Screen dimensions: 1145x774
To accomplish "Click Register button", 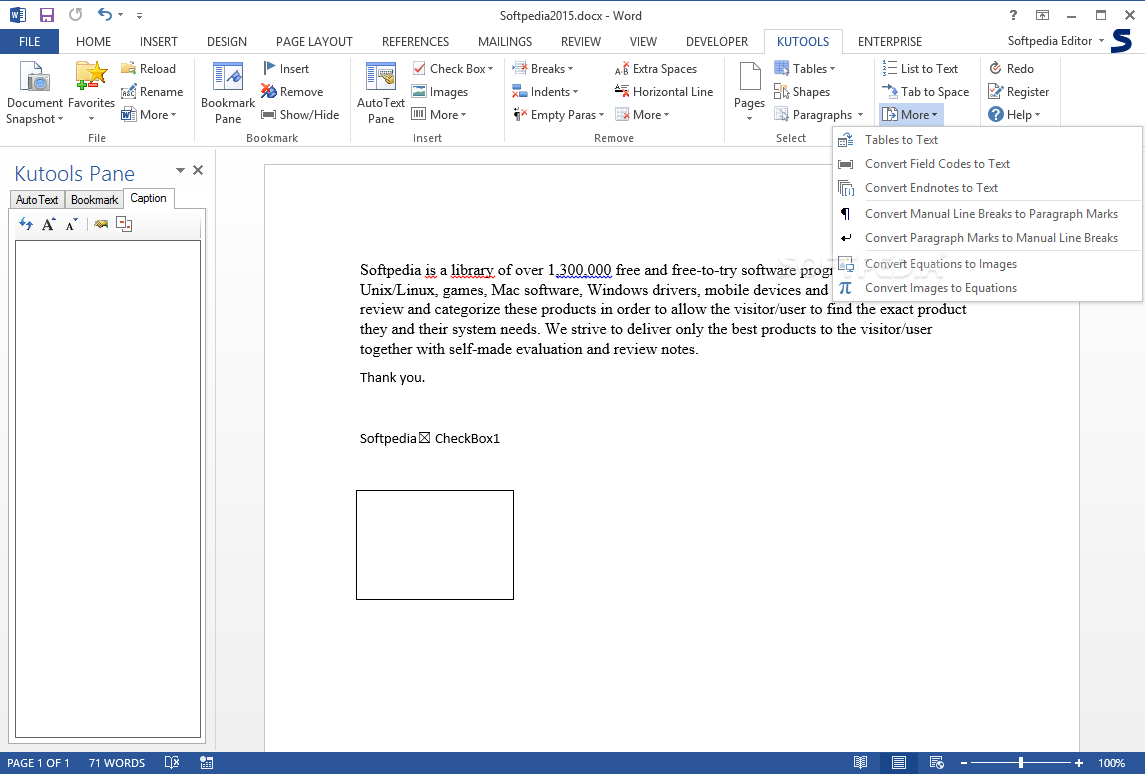I will [x=1019, y=92].
